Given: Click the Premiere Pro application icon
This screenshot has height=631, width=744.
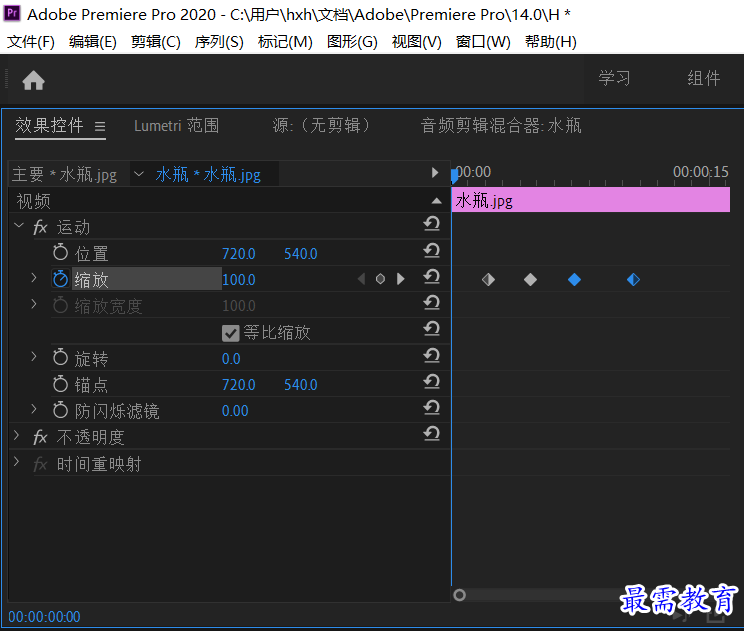Looking at the screenshot, I should tap(12, 13).
